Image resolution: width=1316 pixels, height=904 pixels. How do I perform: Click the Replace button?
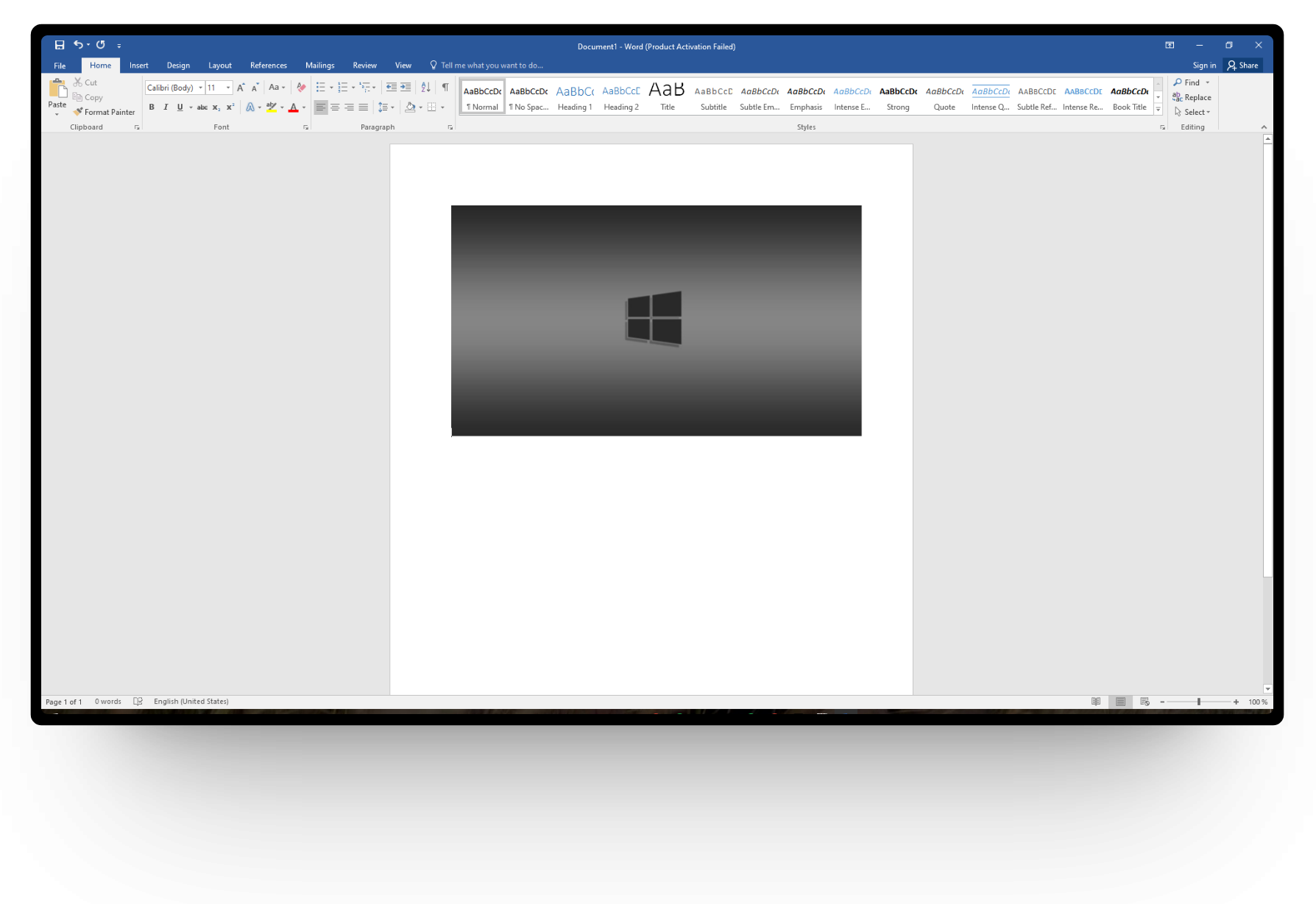[x=1192, y=97]
